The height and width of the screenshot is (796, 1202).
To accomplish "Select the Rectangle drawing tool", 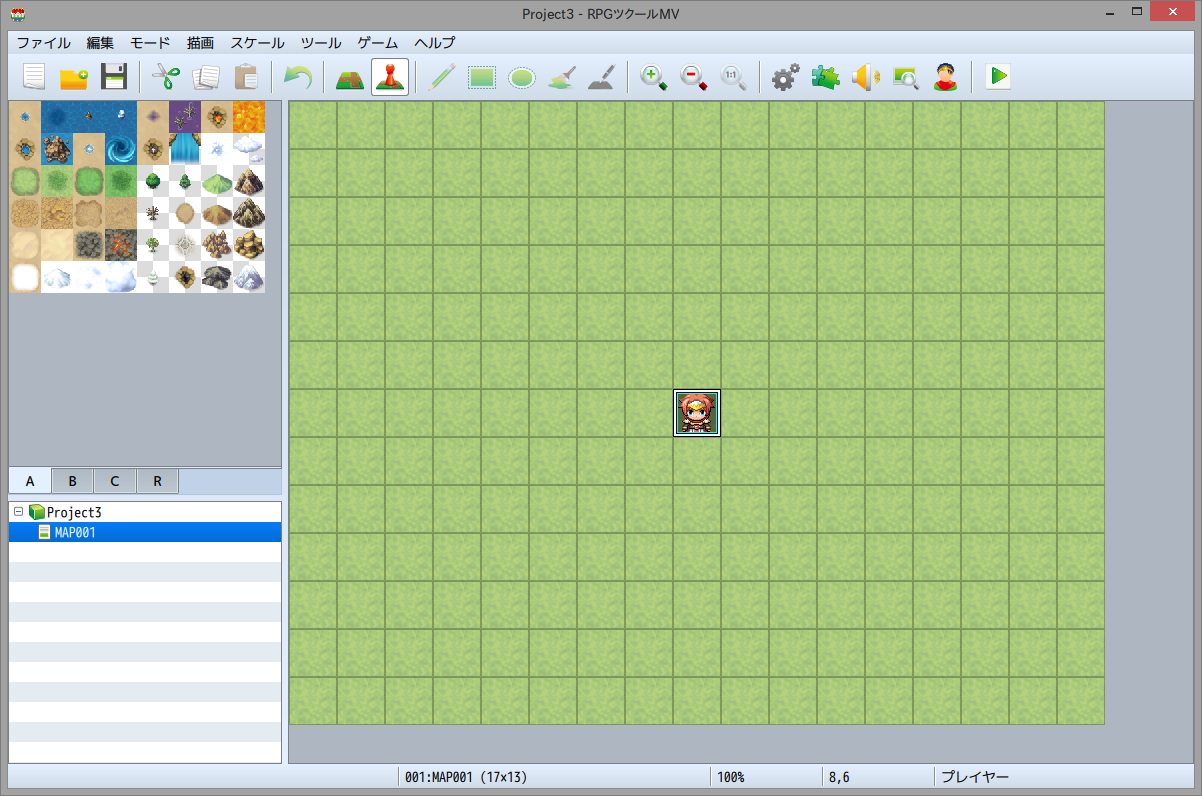I will point(481,77).
